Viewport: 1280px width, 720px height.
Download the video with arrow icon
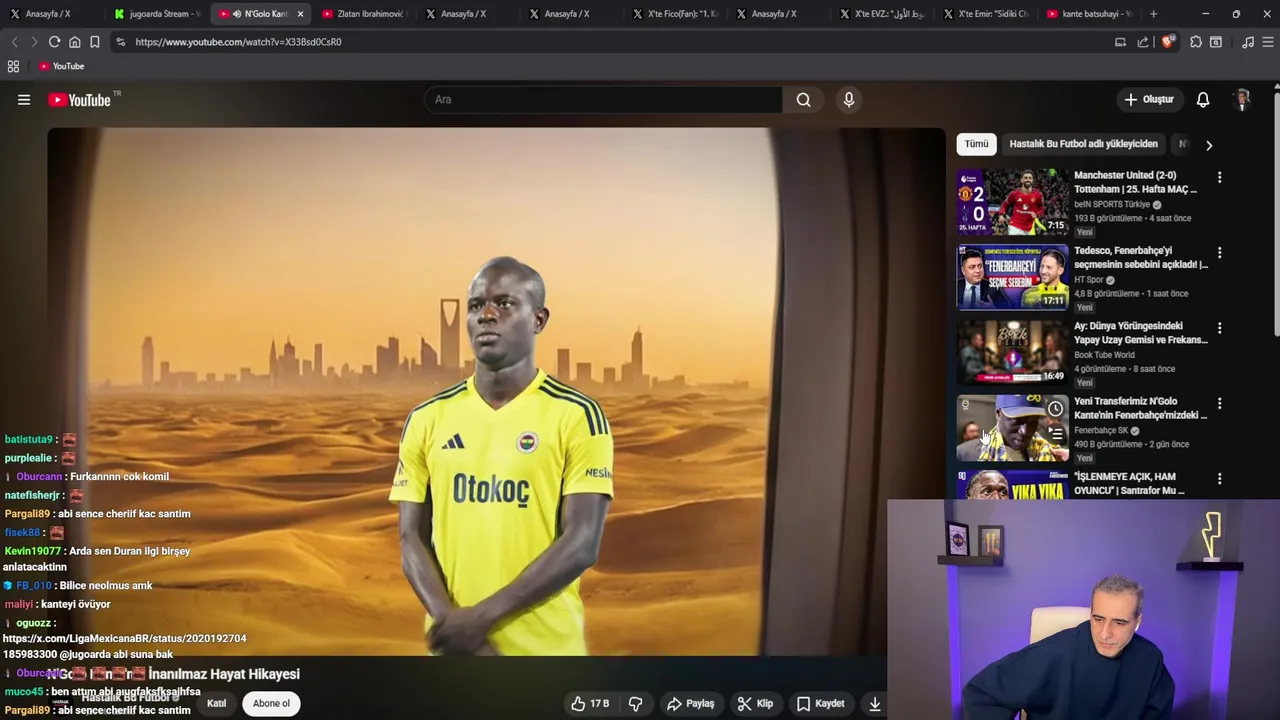[x=874, y=704]
